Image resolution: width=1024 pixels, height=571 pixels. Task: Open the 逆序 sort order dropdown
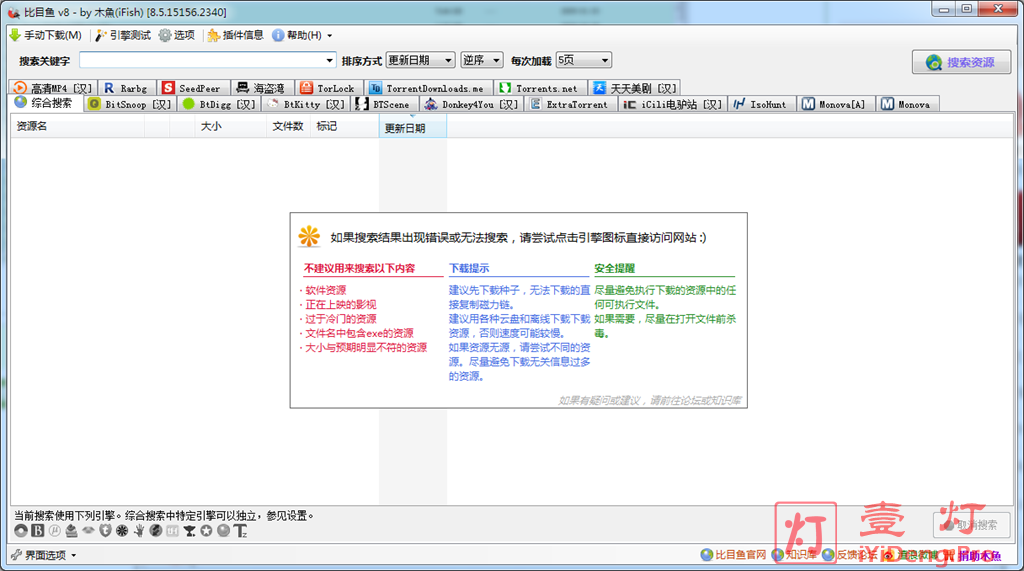[481, 60]
